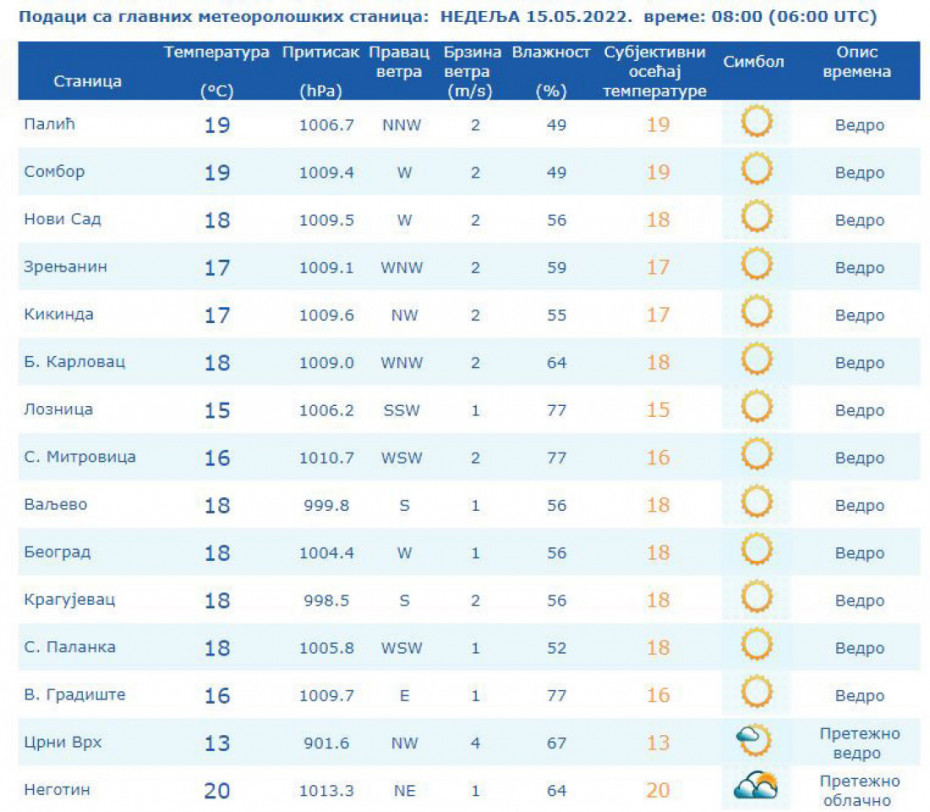Click the station name Зрењанин

[x=66, y=267]
